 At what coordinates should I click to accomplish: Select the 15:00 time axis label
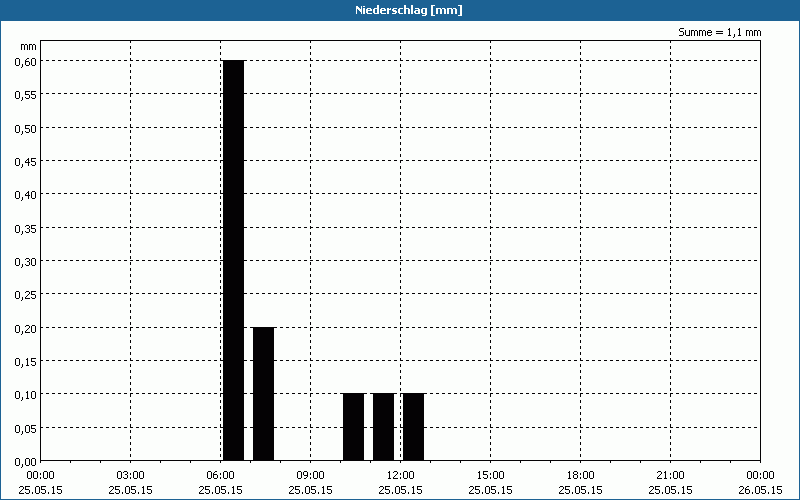pos(490,476)
